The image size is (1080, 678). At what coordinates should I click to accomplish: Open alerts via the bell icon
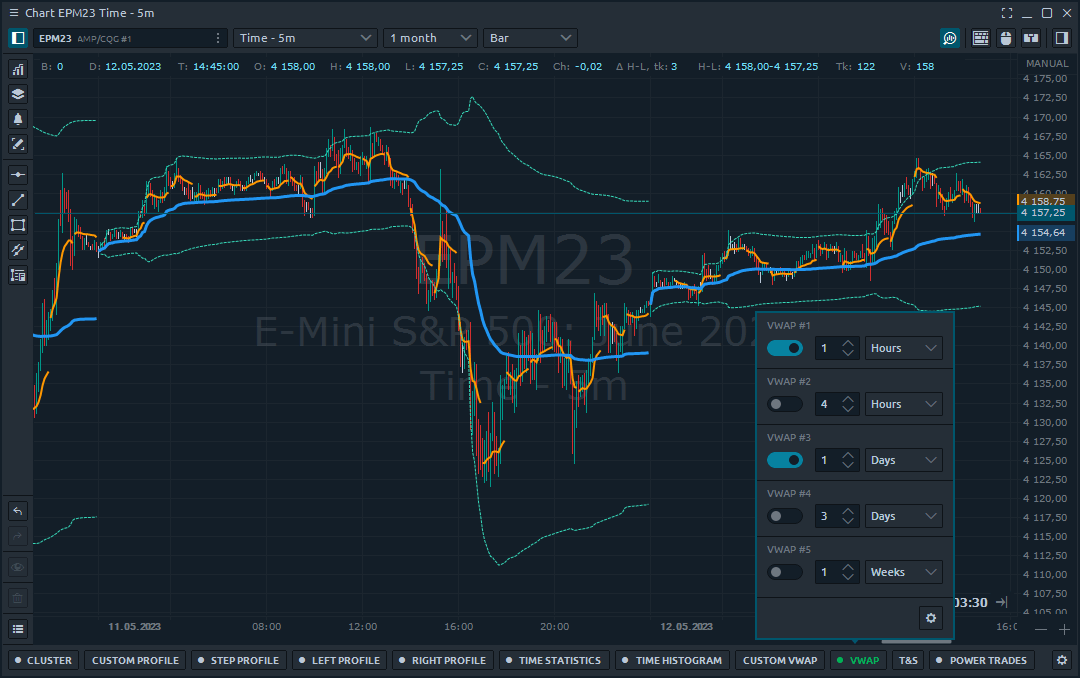[18, 119]
